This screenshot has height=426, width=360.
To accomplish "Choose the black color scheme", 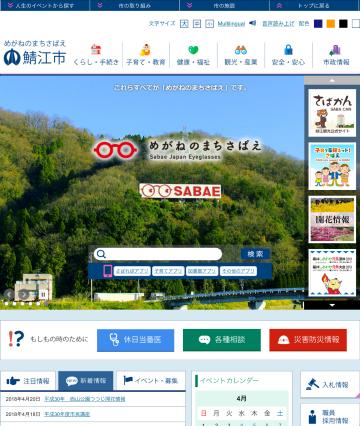I will [343, 24].
